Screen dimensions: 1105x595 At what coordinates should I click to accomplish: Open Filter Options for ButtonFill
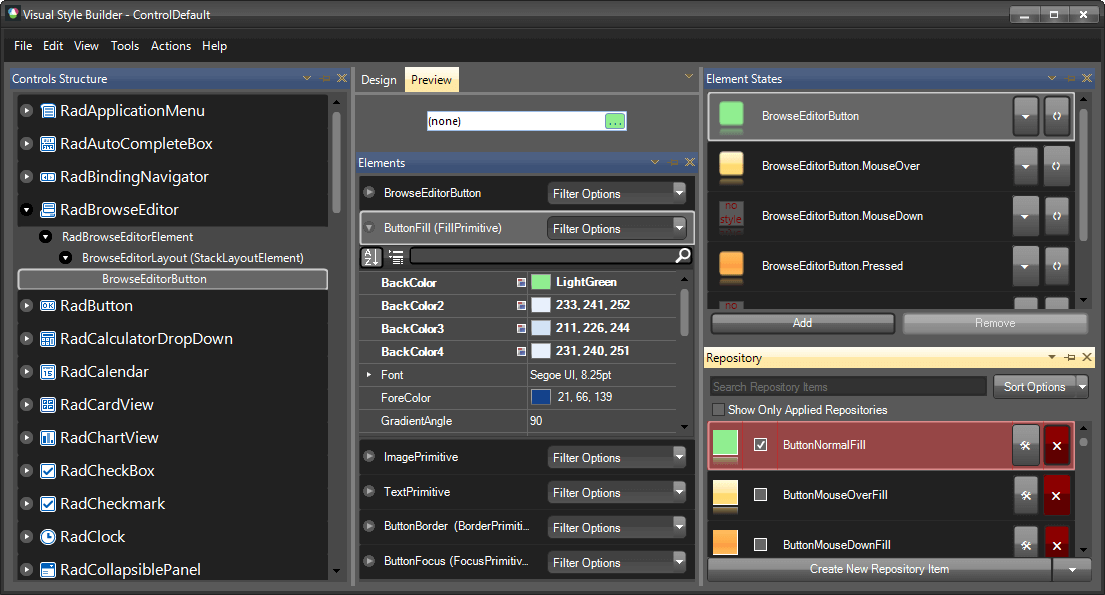617,228
